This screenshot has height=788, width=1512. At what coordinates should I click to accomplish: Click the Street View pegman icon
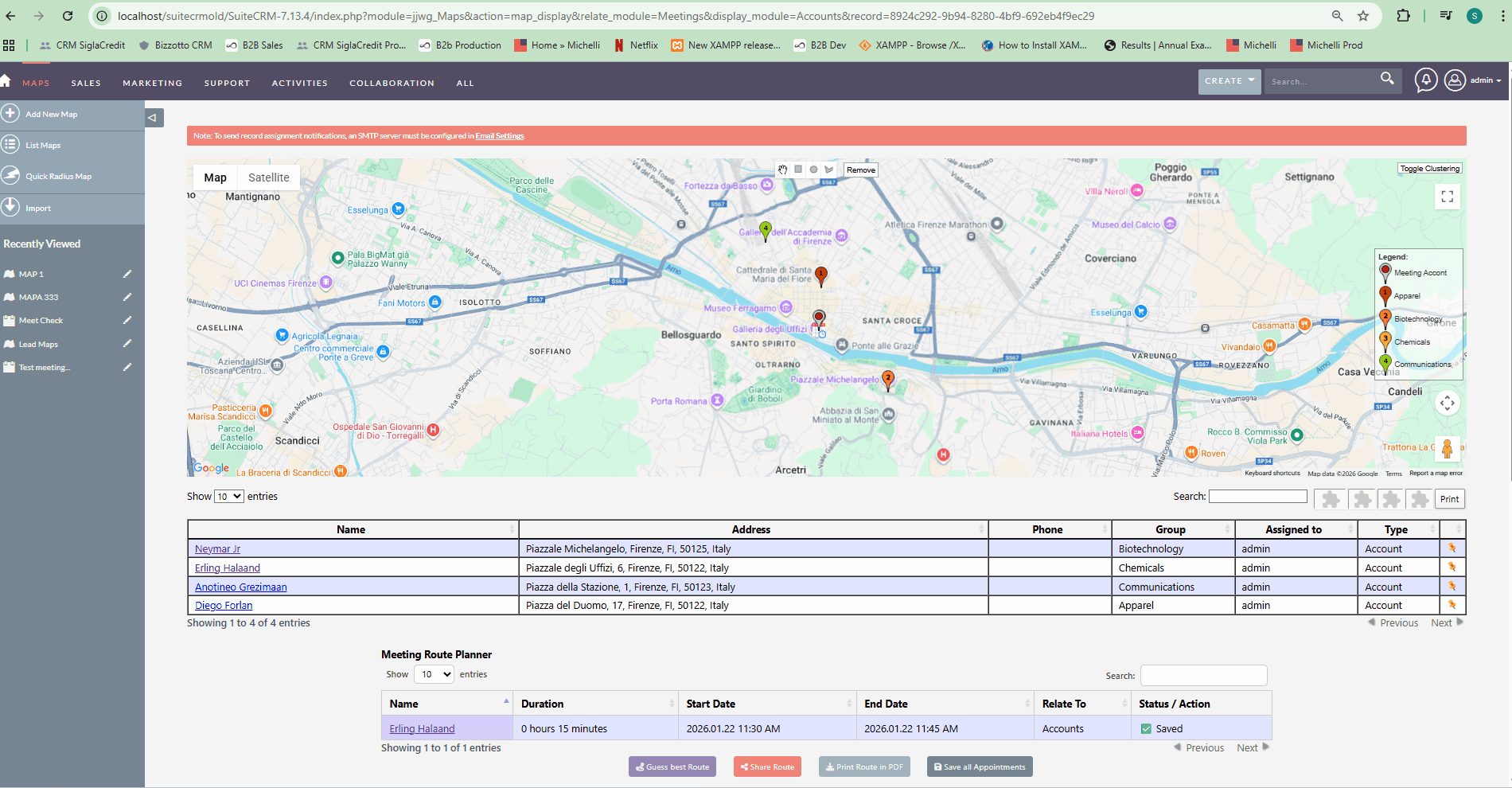[1447, 449]
